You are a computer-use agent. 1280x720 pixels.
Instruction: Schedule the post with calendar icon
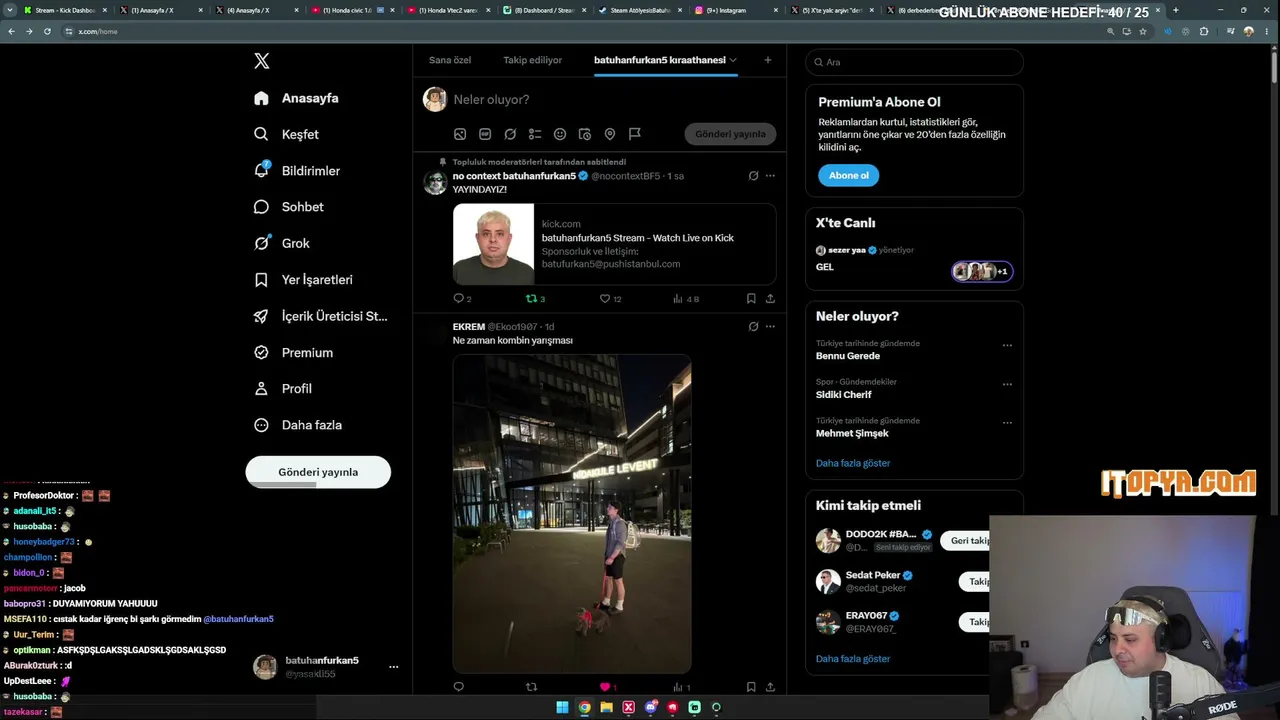(x=585, y=134)
